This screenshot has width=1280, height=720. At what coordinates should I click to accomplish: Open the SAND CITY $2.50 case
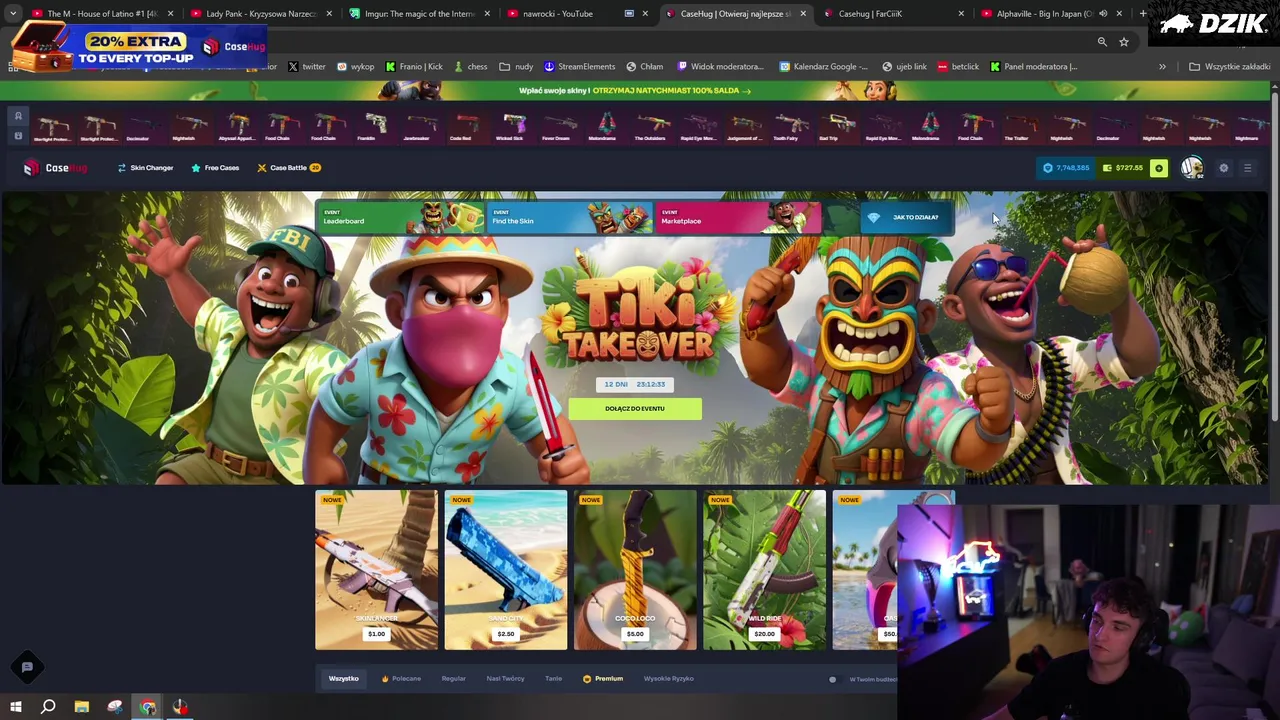click(505, 570)
